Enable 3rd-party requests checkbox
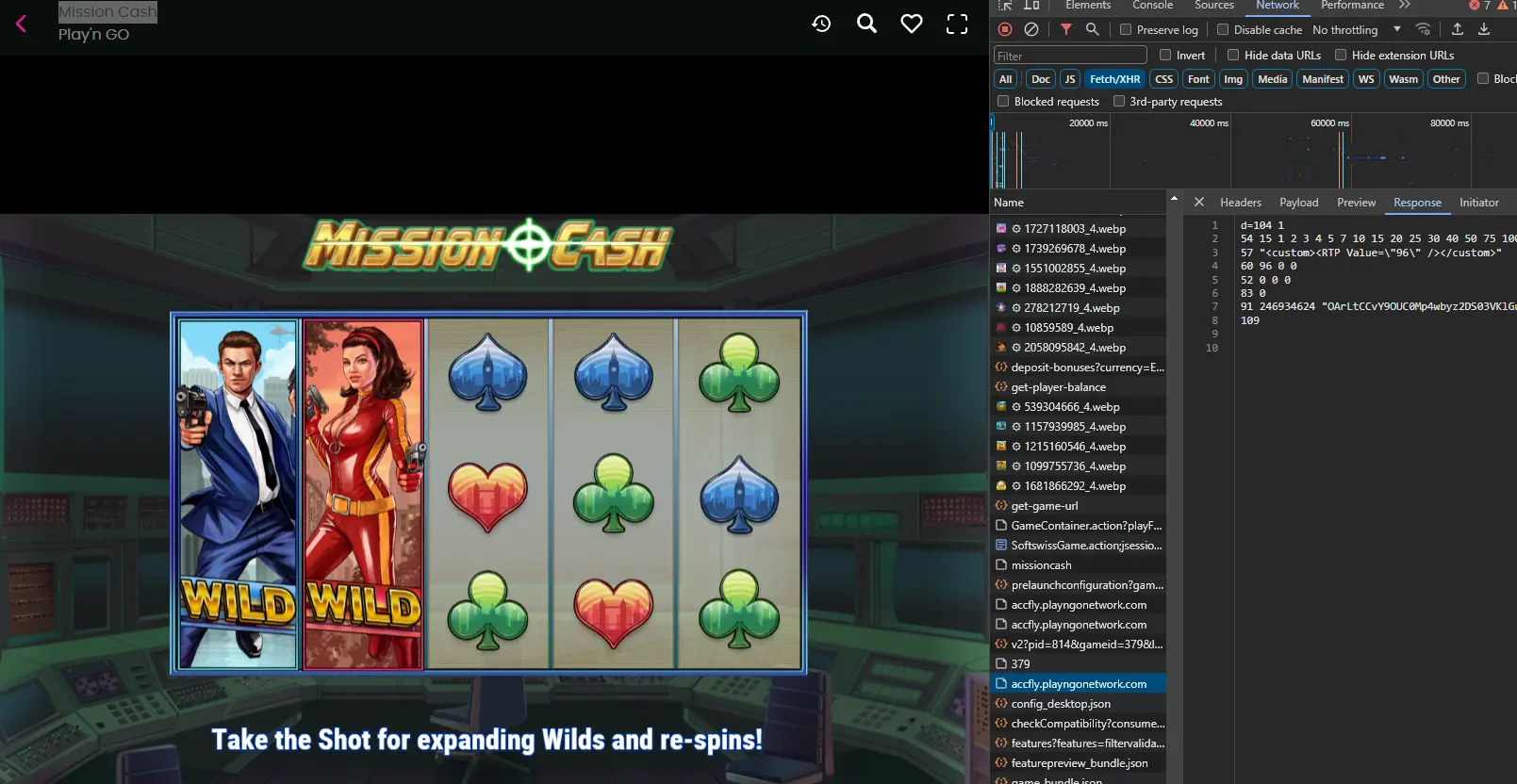This screenshot has width=1517, height=784. pos(1119,101)
